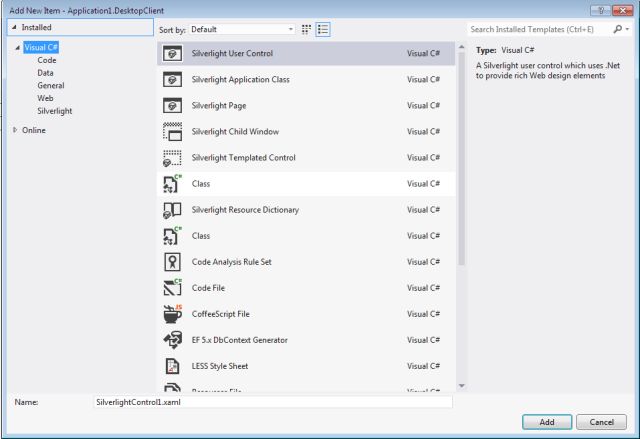This screenshot has height=439, width=640.
Task: Select the Silverlight Child Window text
Action: click(x=235, y=132)
